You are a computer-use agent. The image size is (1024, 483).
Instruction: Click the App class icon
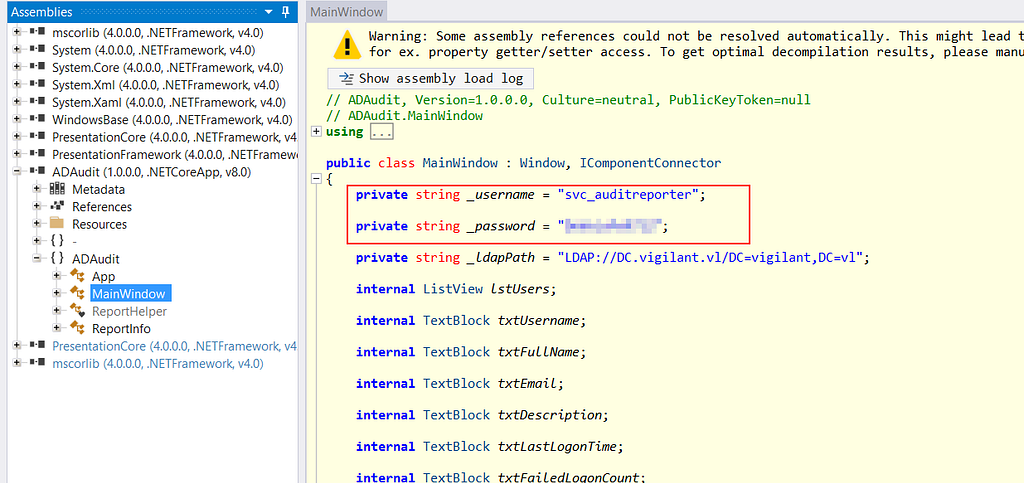pos(78,277)
